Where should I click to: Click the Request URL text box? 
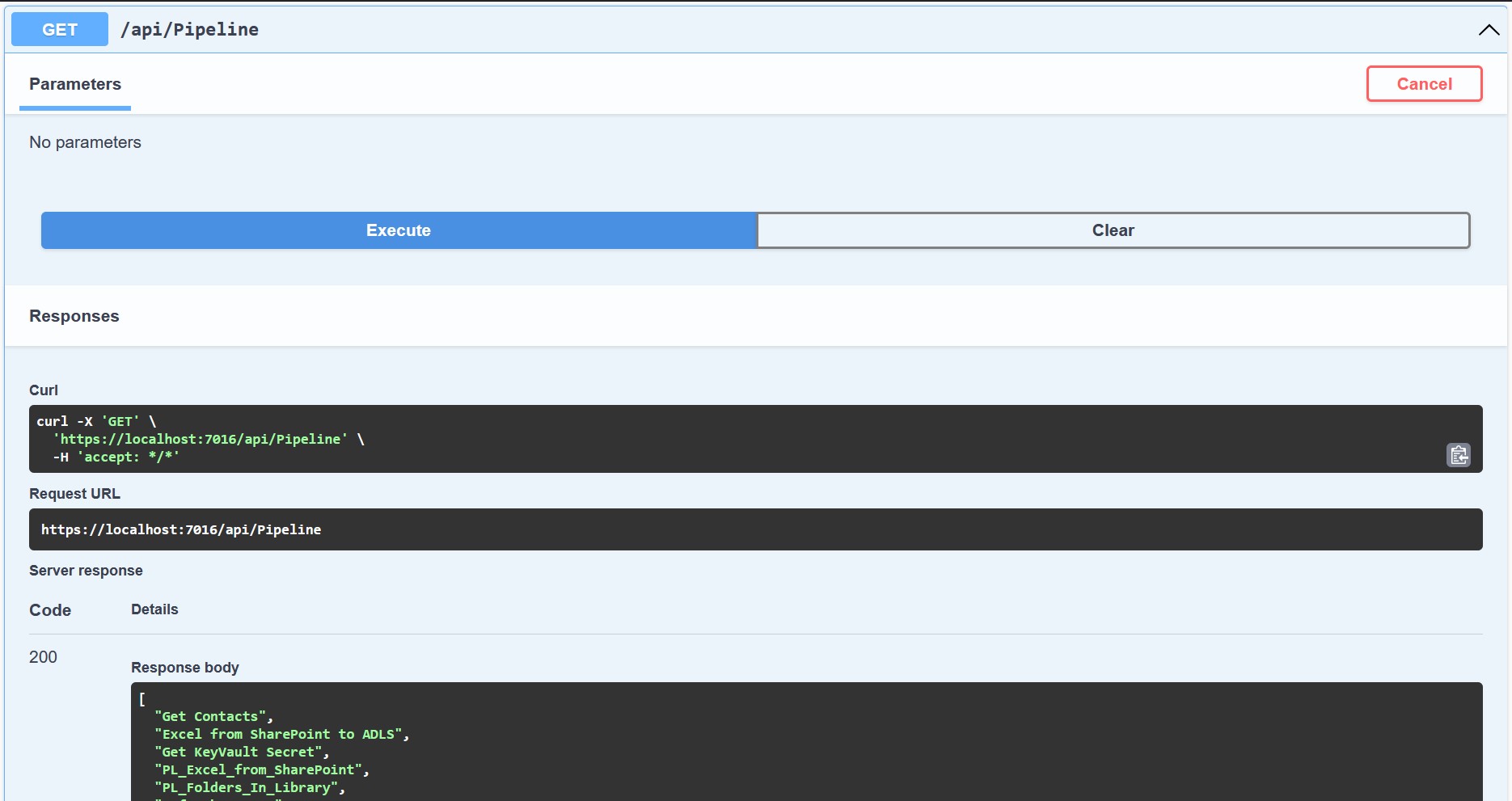pos(755,529)
